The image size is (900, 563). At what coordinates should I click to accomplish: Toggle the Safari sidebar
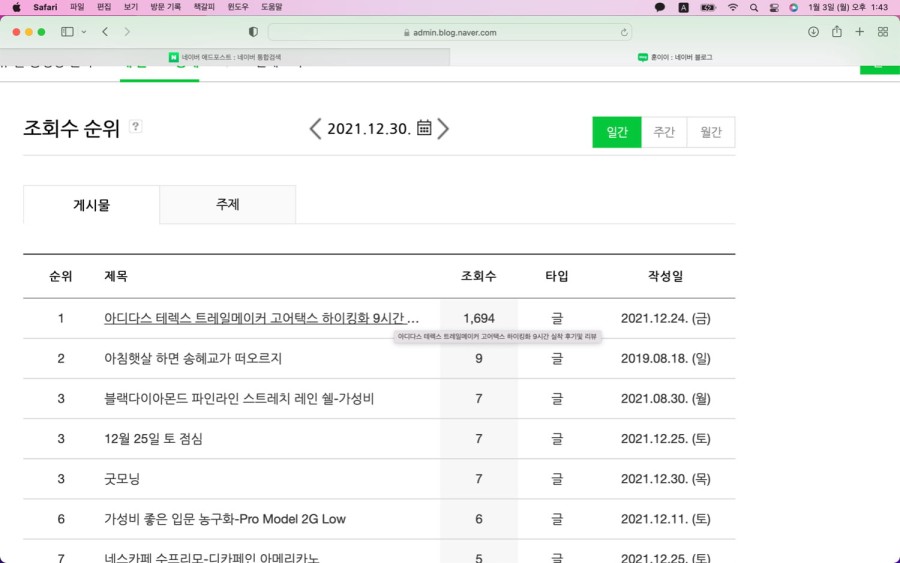(67, 32)
